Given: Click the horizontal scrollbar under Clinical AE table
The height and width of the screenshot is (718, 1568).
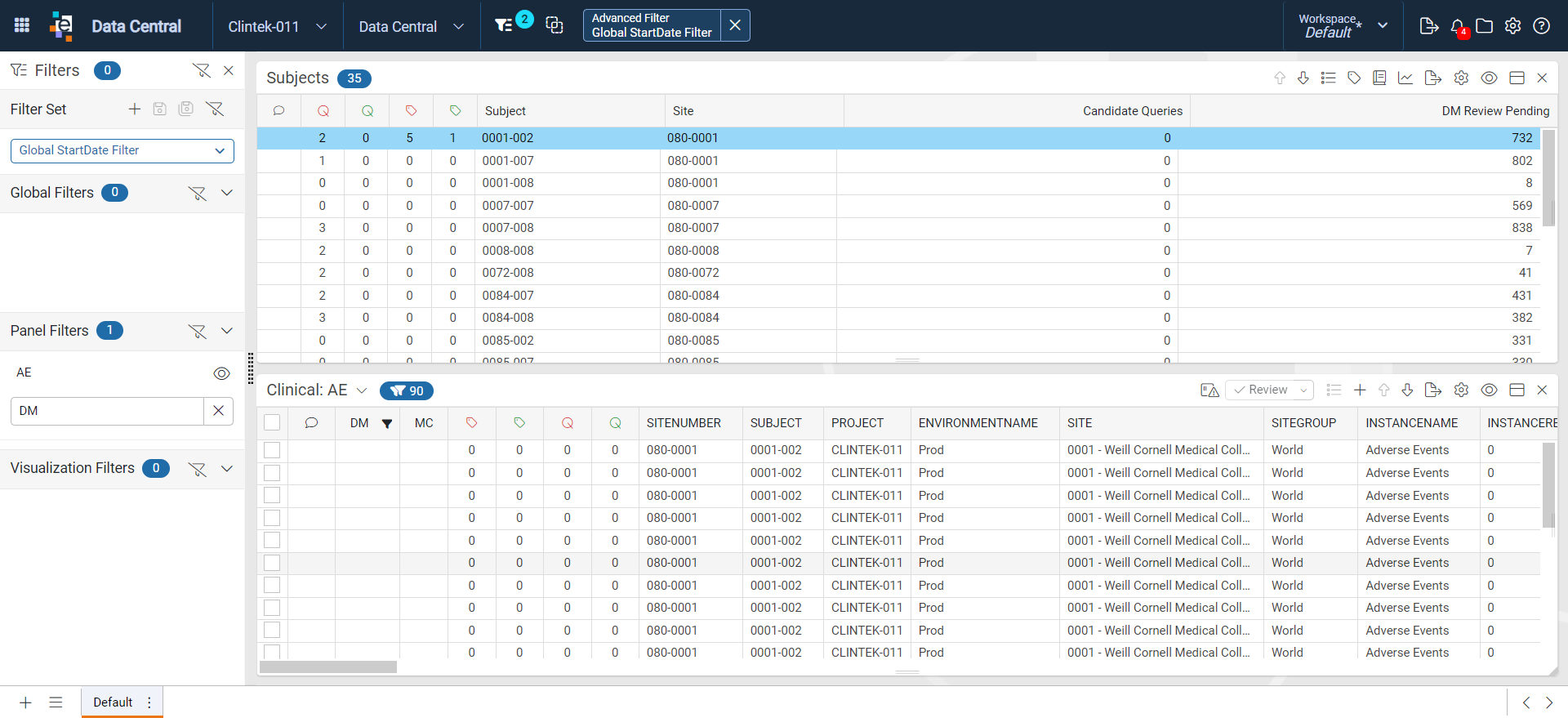Looking at the screenshot, I should pos(327,667).
